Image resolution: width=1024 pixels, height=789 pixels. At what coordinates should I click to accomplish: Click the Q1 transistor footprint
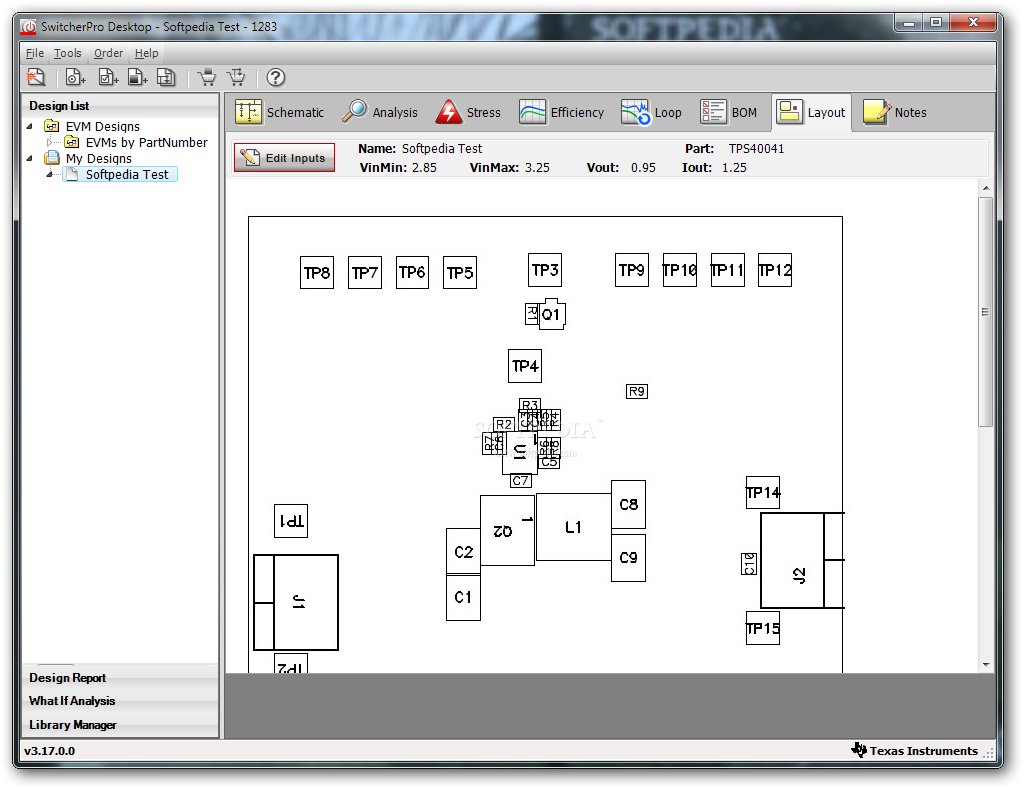click(552, 314)
